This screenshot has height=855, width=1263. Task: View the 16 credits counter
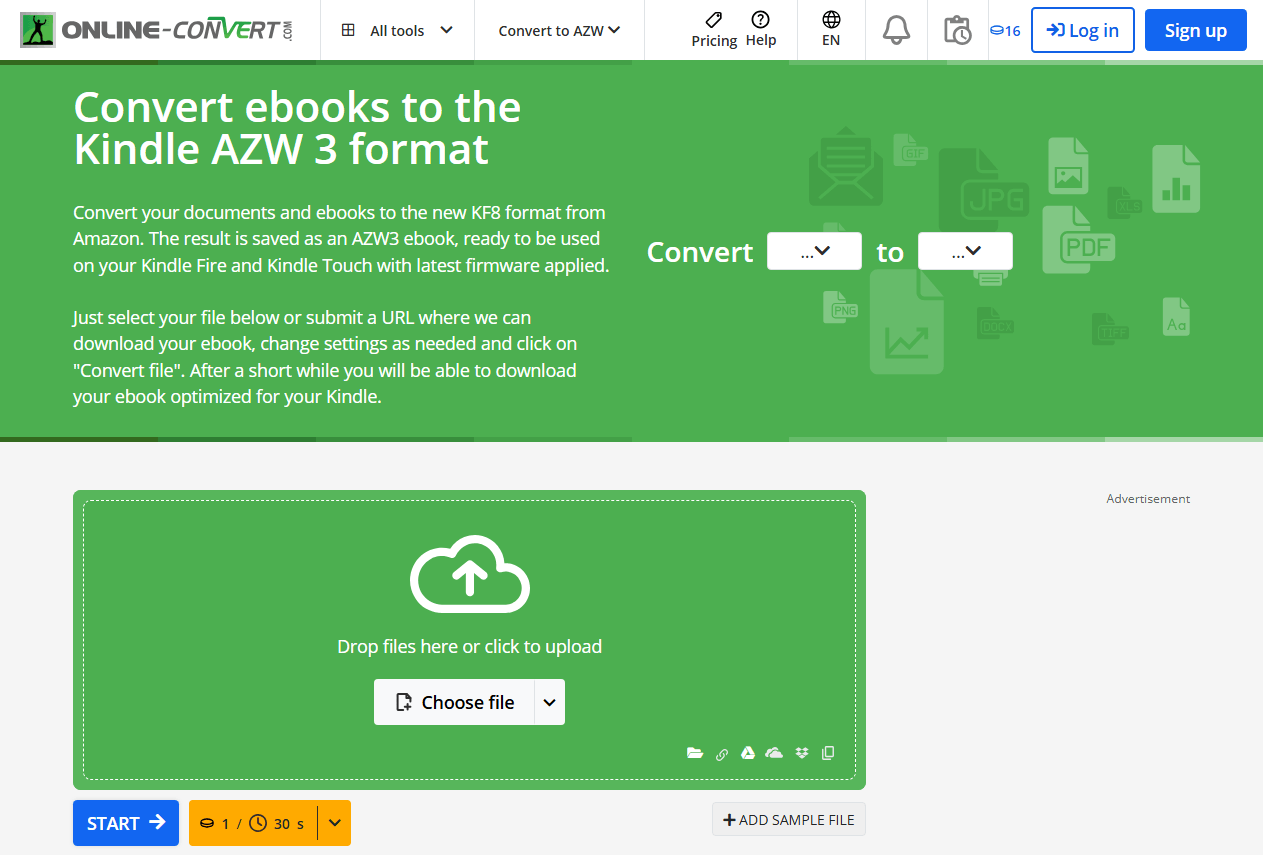(1005, 31)
